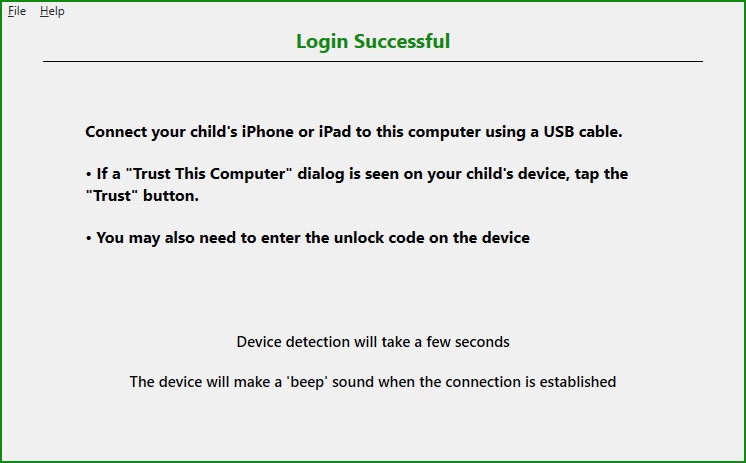Click the words USB cable
Image resolution: width=746 pixels, height=463 pixels.
tap(583, 132)
